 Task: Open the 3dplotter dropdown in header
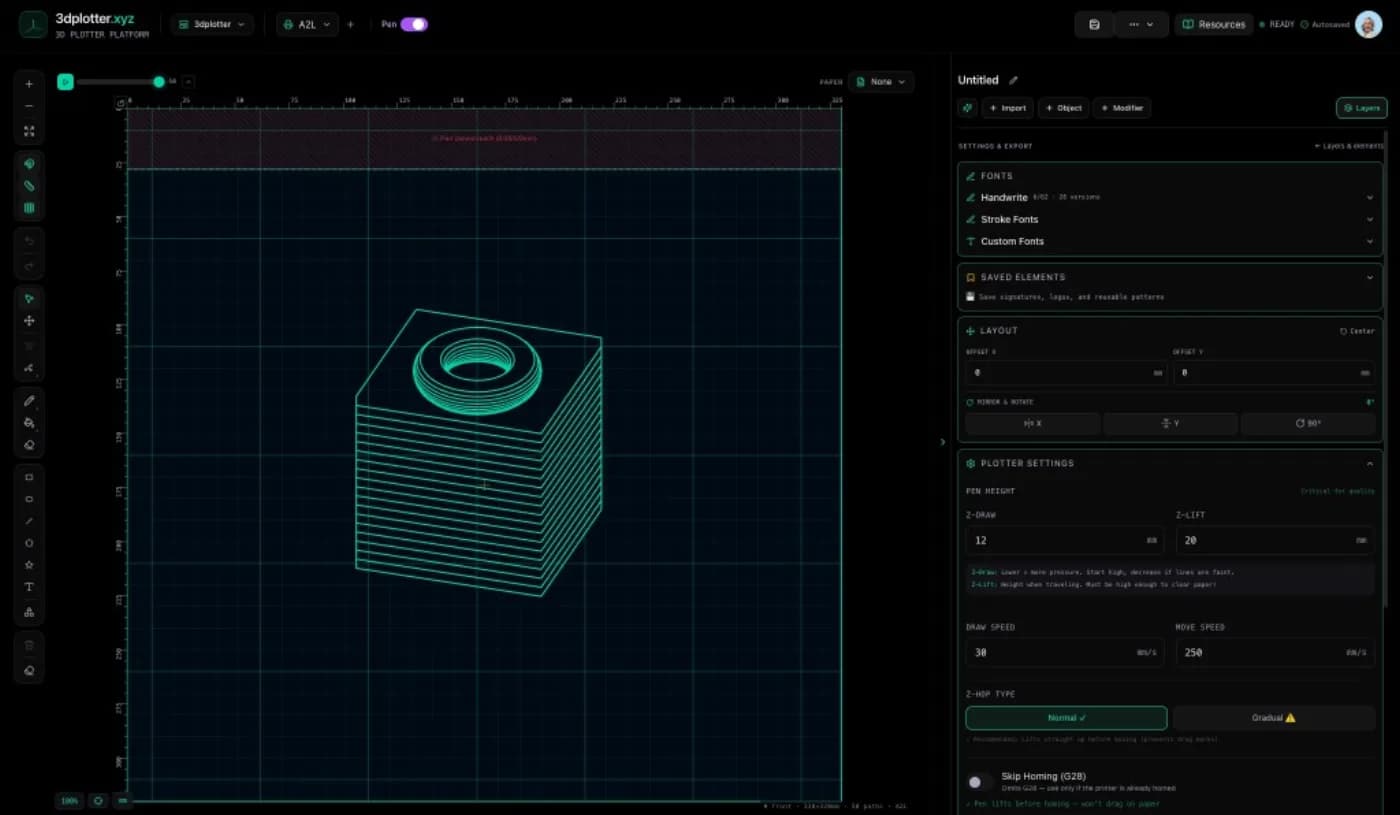212,24
